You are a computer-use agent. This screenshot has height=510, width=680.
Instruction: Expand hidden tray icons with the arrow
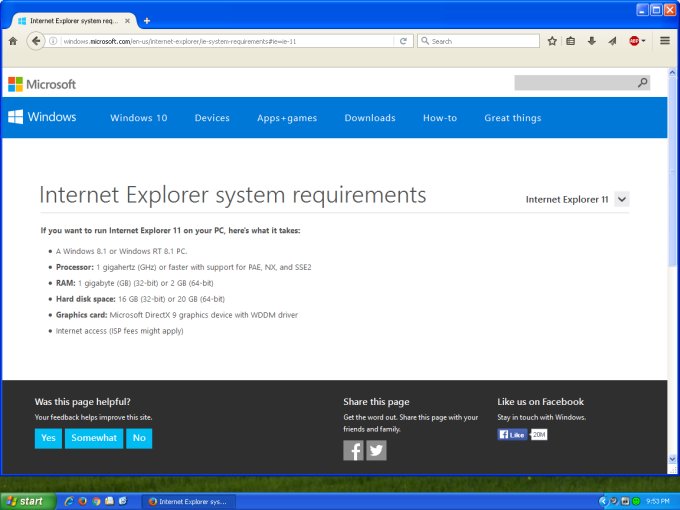(x=602, y=501)
